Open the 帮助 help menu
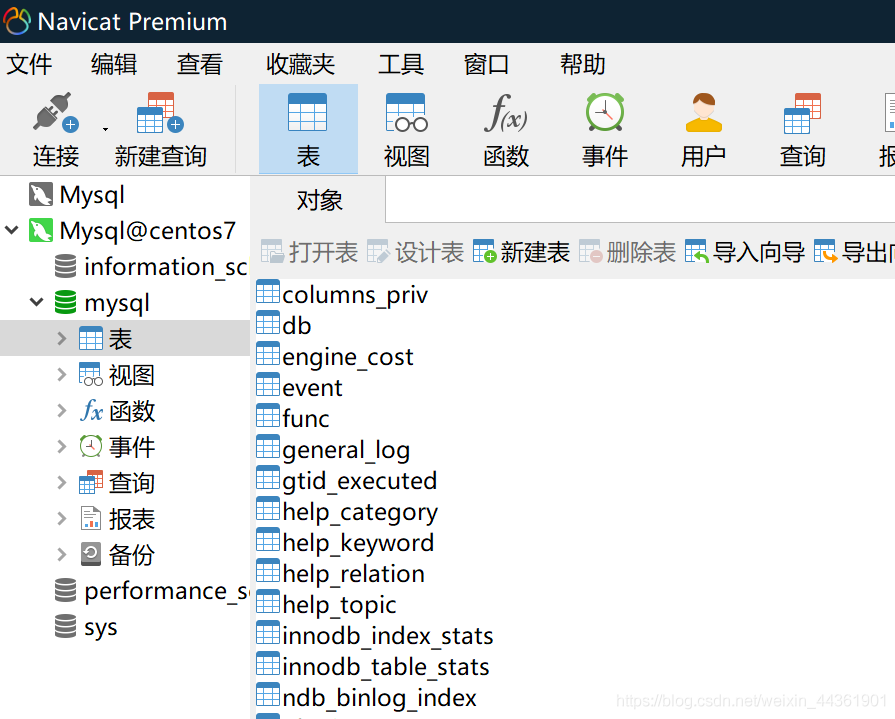 582,64
